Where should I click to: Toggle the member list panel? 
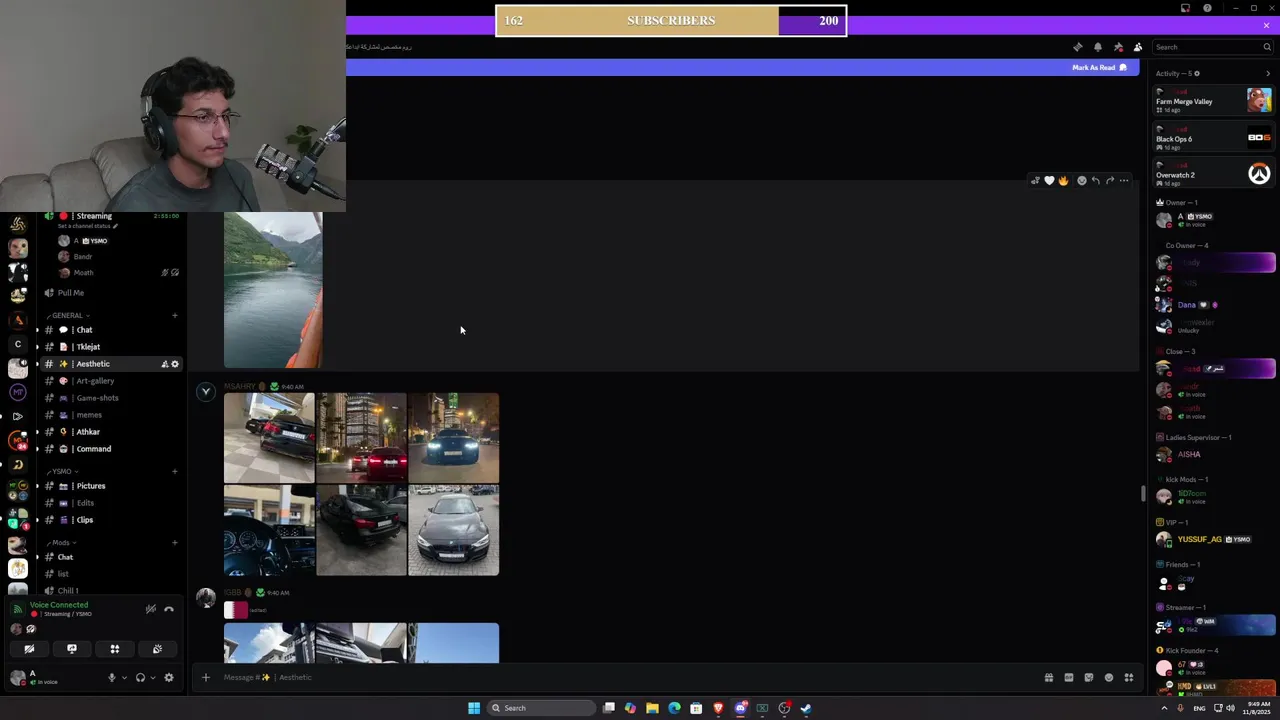[x=1138, y=47]
